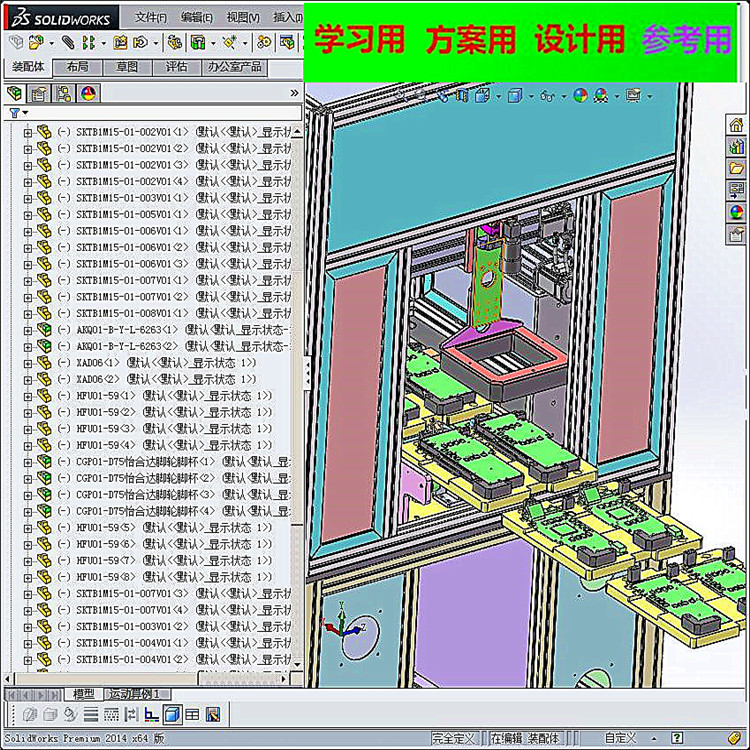This screenshot has height=750, width=750.
Task: Click the tree filter funnel icon
Action: [14, 113]
